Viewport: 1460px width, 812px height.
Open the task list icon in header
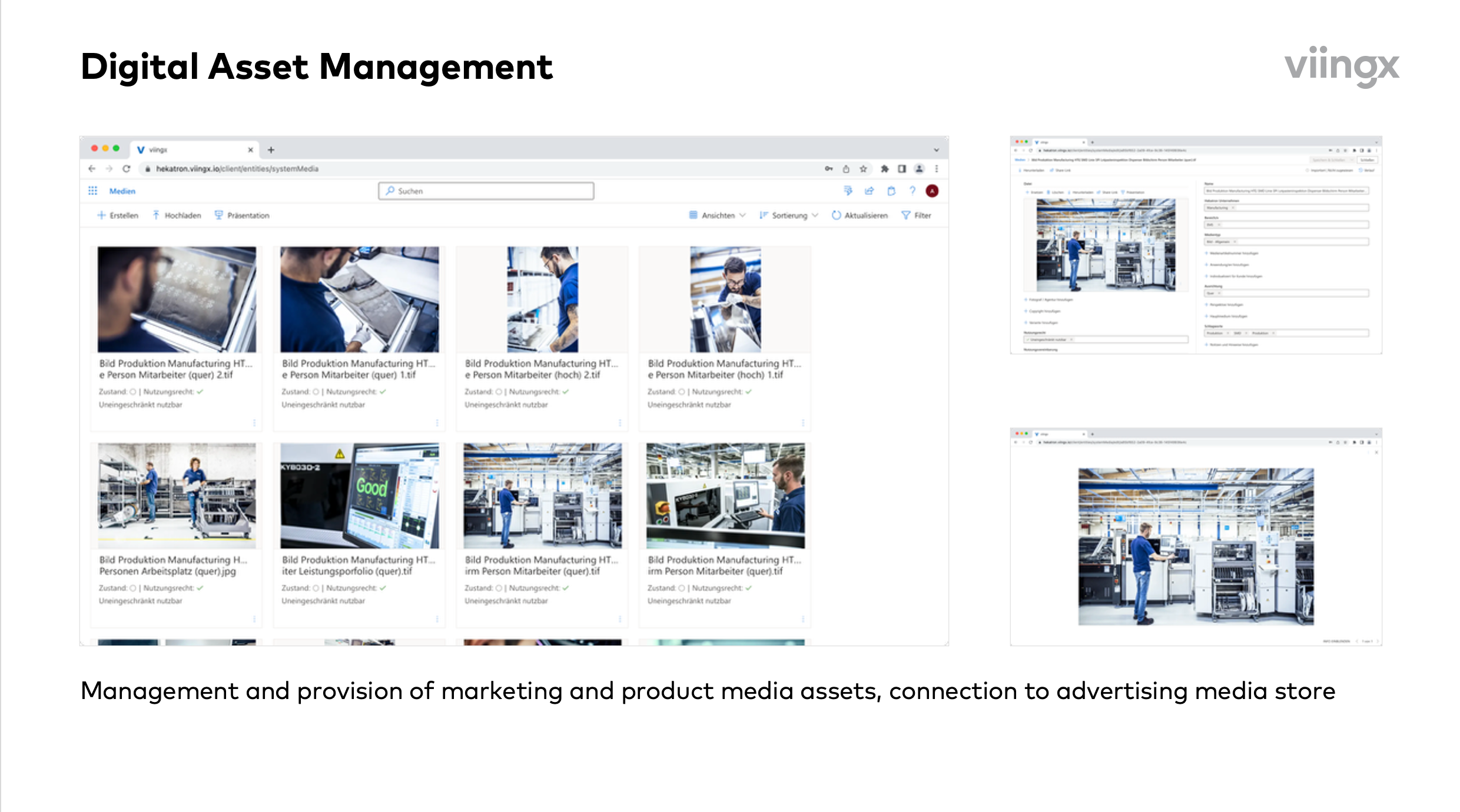pos(848,191)
